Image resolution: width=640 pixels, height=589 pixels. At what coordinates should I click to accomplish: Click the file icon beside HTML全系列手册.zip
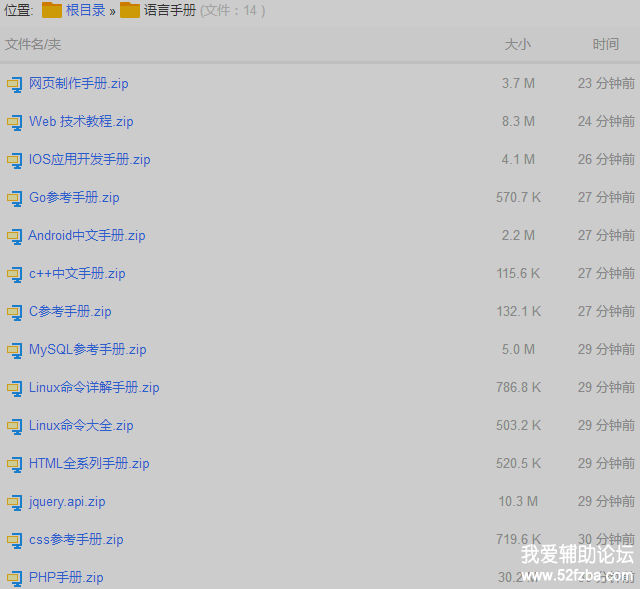pos(14,465)
